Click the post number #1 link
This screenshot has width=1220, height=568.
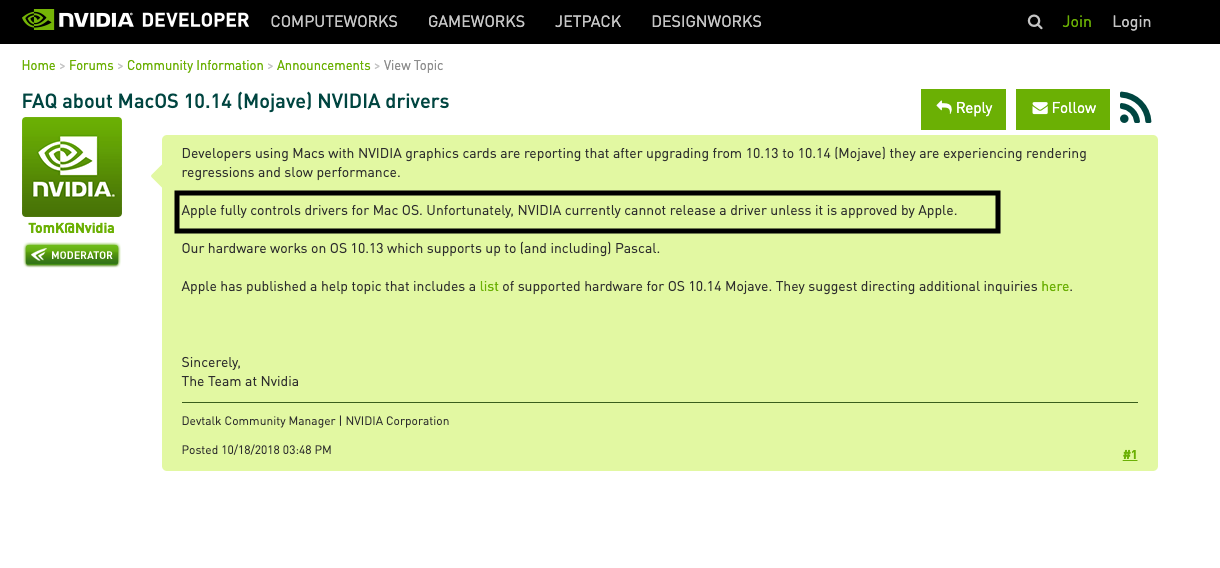1130,455
